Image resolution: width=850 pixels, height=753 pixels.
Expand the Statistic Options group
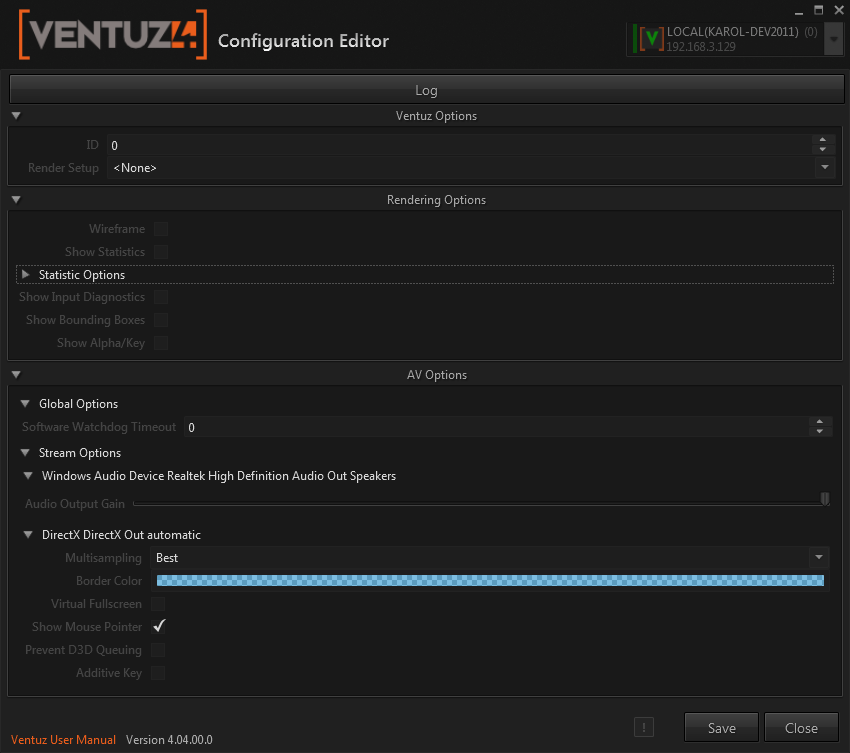coord(26,275)
